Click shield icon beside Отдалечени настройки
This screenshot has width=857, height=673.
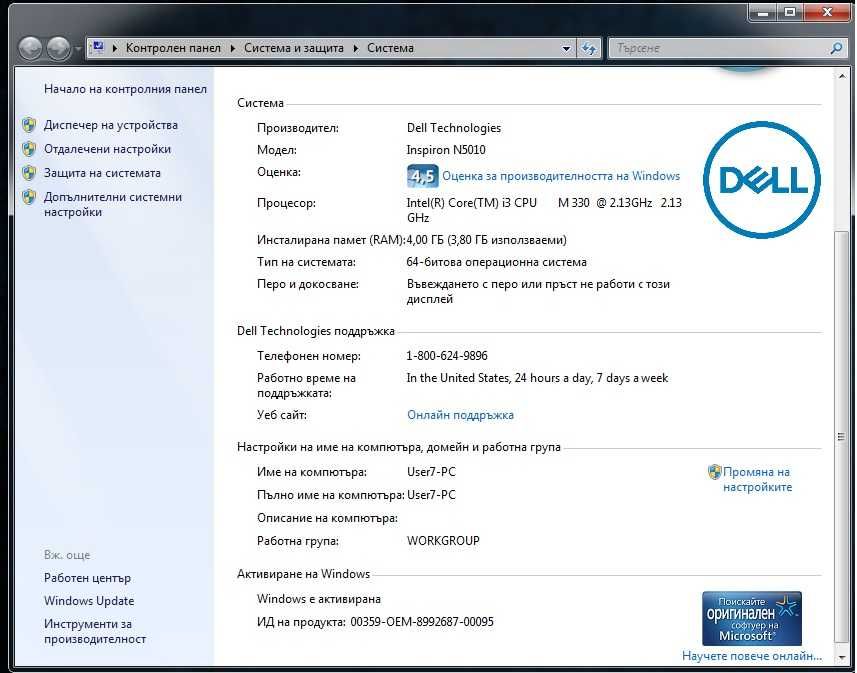[29, 149]
